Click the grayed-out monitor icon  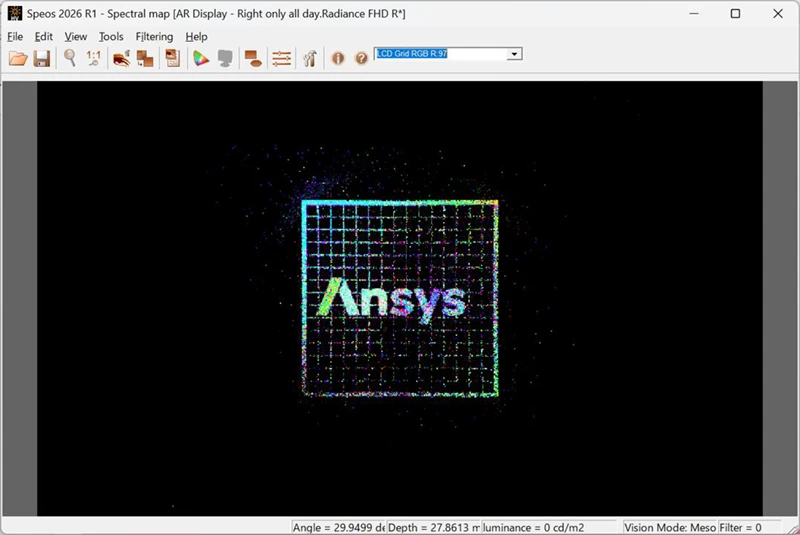point(225,59)
